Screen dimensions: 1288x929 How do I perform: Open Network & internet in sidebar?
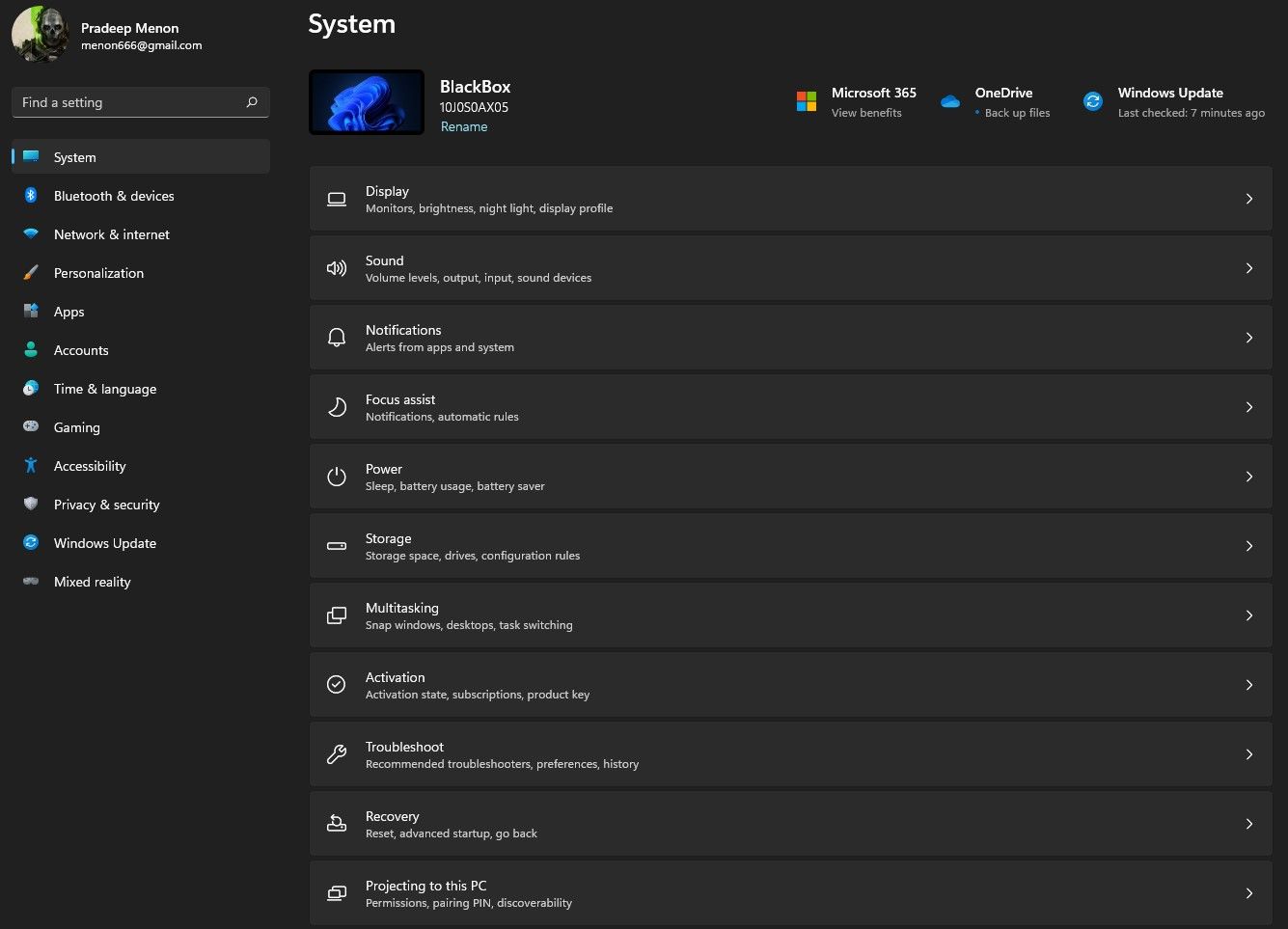tap(111, 234)
